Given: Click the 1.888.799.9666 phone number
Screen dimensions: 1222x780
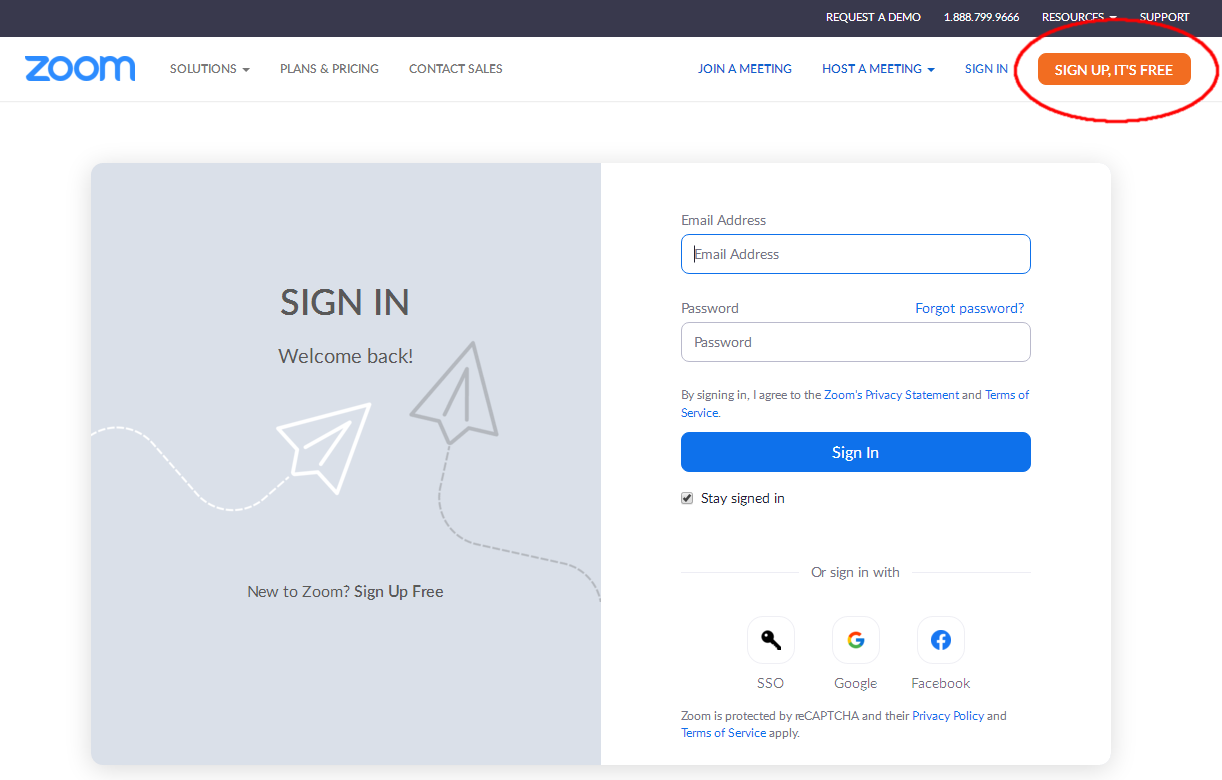Looking at the screenshot, I should point(981,17).
